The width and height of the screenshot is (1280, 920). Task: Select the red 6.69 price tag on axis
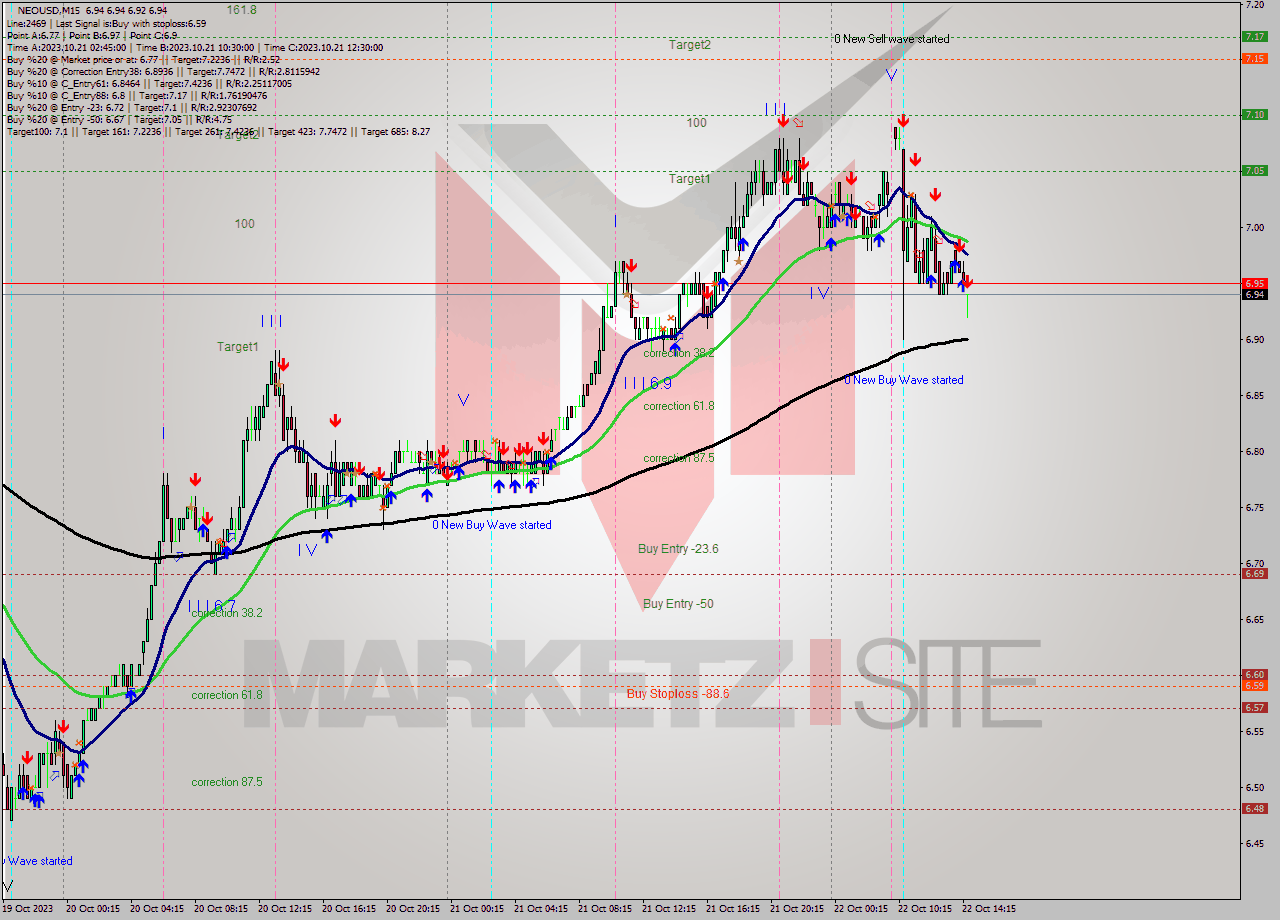tap(1254, 574)
